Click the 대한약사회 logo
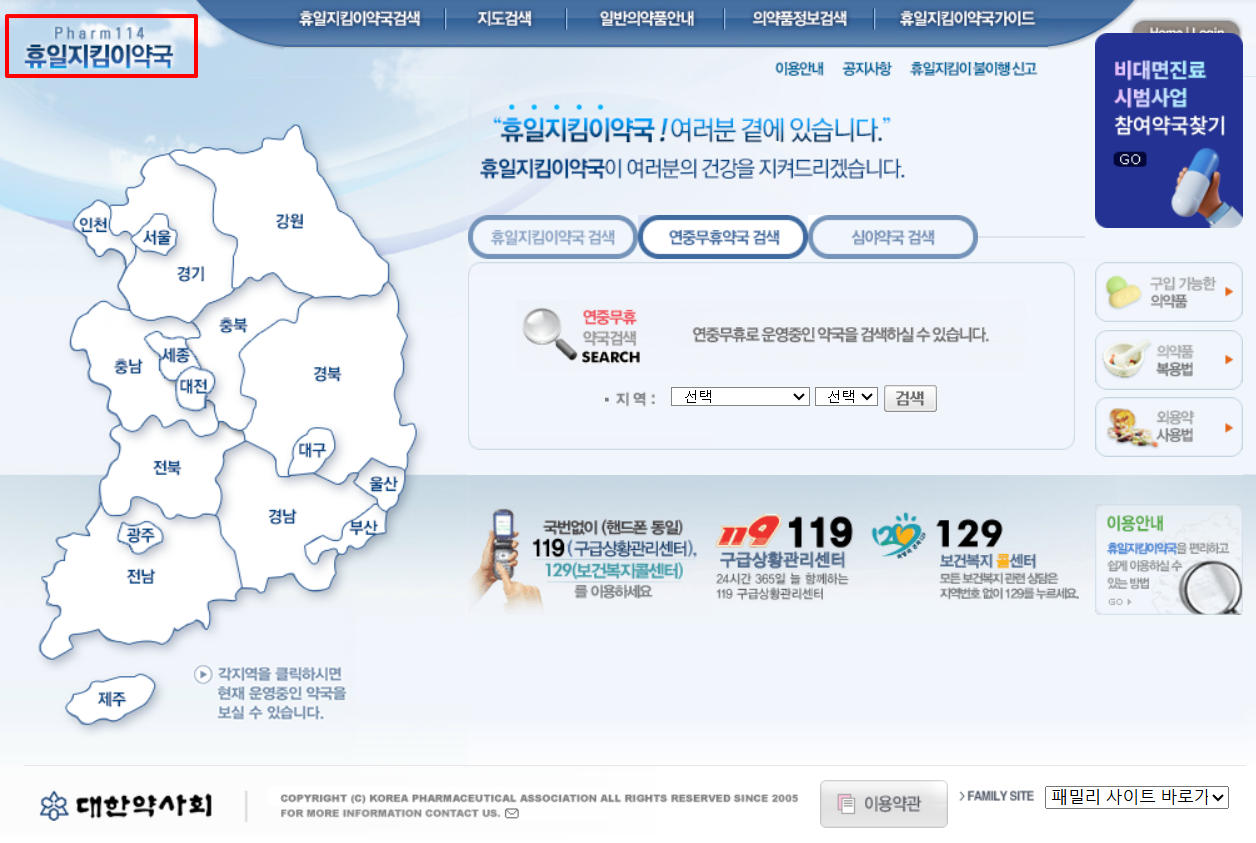This screenshot has width=1256, height=843. point(126,805)
